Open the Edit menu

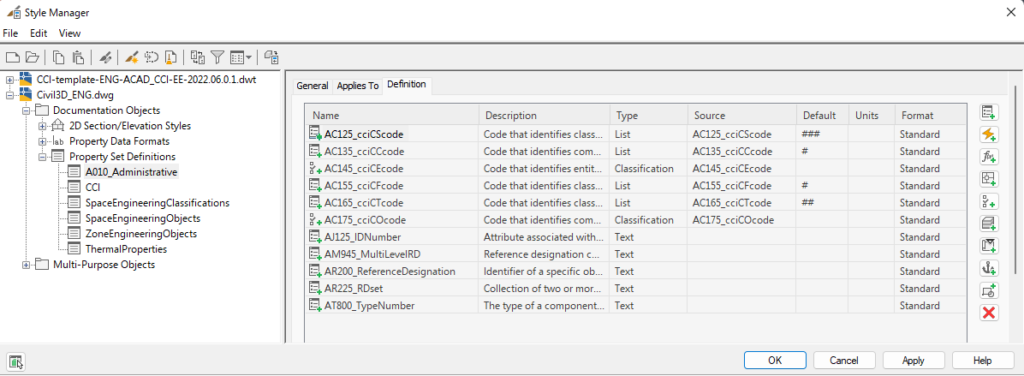point(39,33)
